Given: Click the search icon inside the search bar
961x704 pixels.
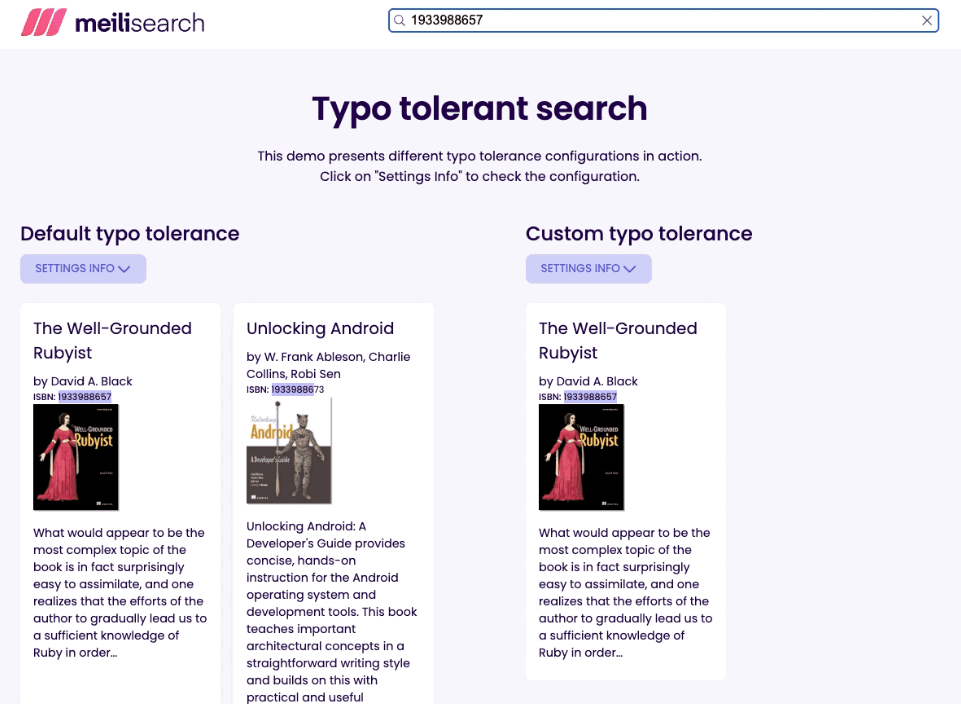Looking at the screenshot, I should 399,20.
